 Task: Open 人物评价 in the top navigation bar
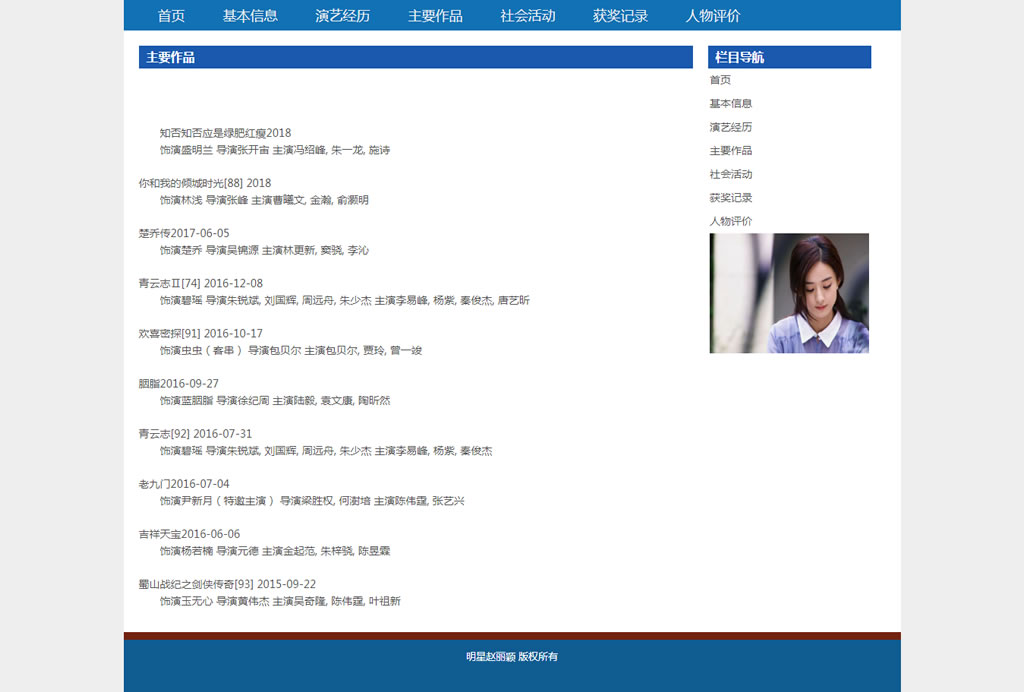713,16
